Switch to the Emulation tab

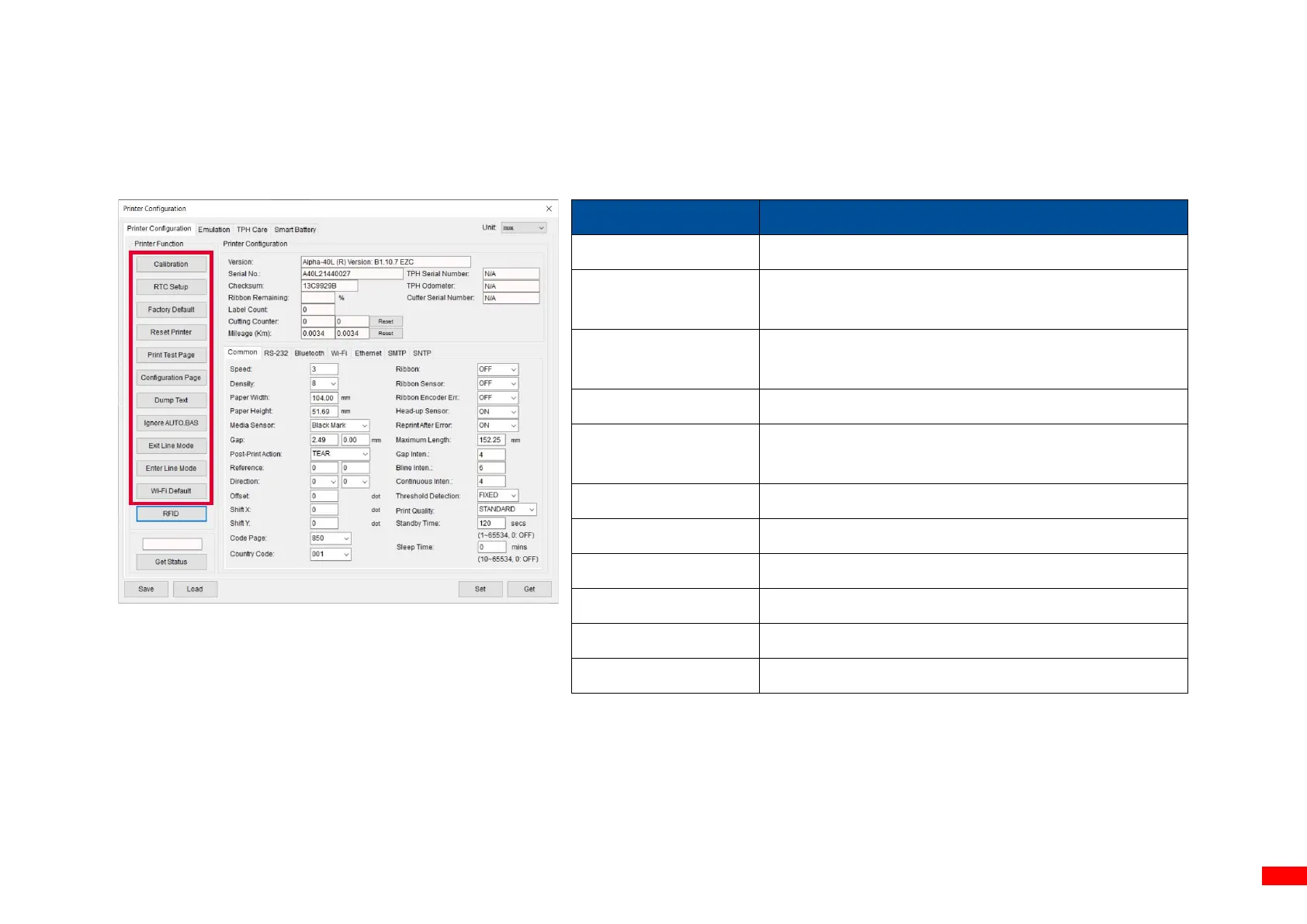(x=214, y=230)
